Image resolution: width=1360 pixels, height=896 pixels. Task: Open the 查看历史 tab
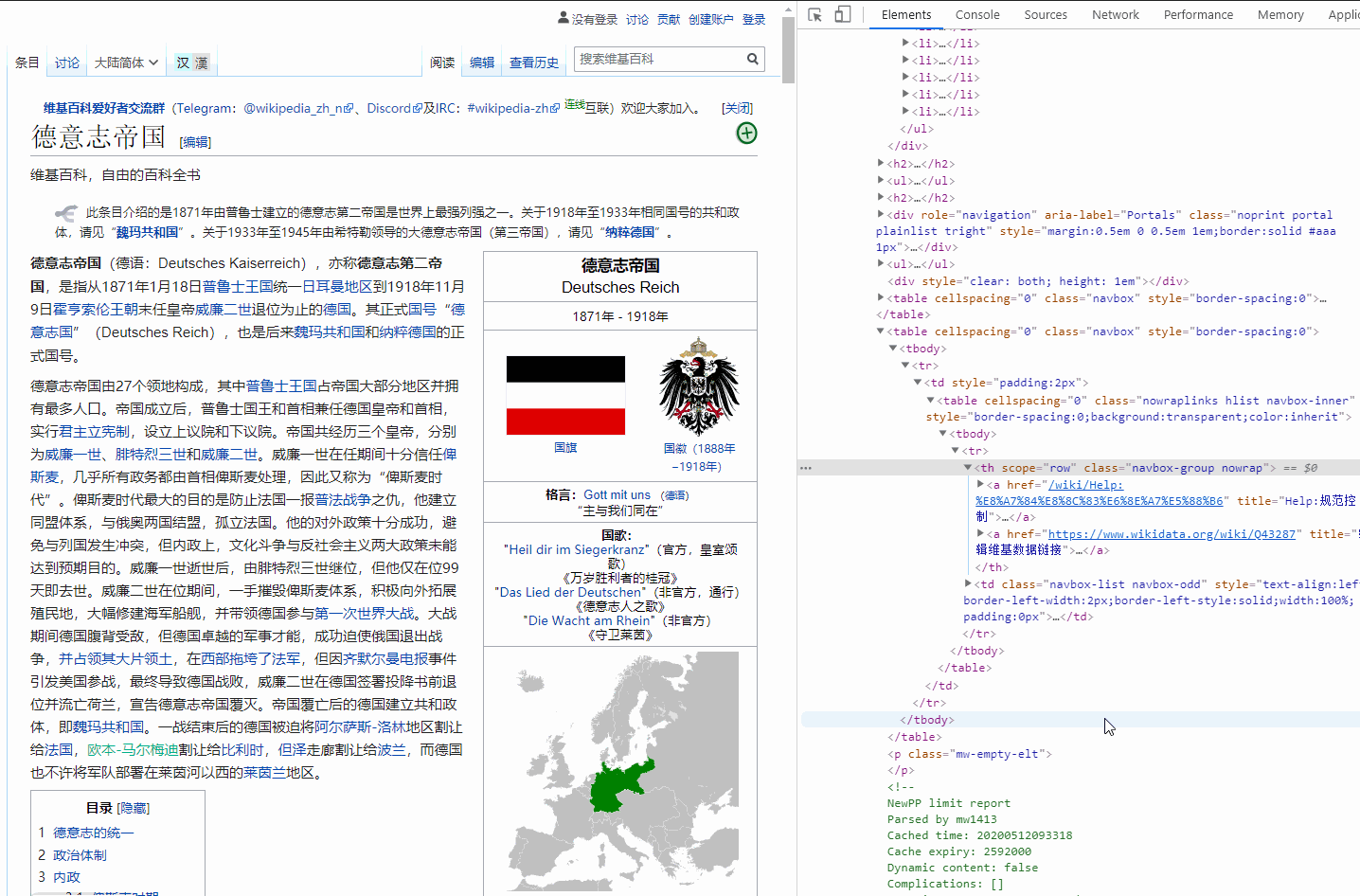tap(534, 63)
